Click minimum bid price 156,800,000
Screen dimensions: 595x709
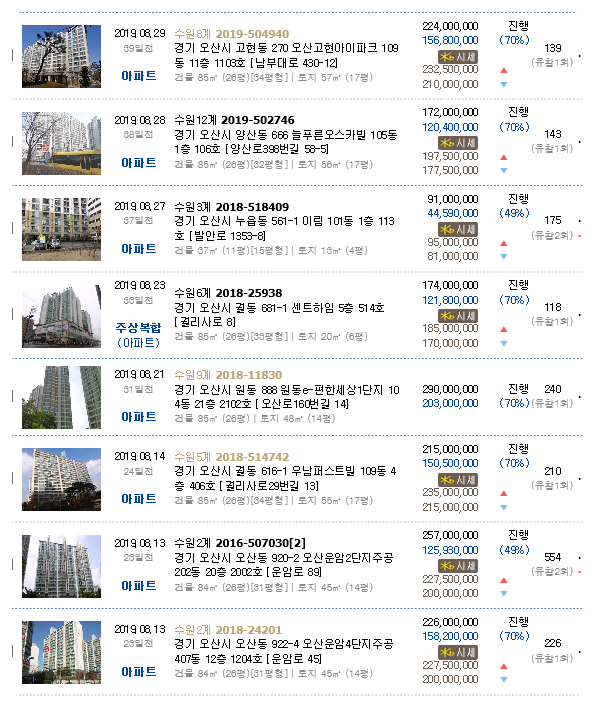tap(450, 40)
